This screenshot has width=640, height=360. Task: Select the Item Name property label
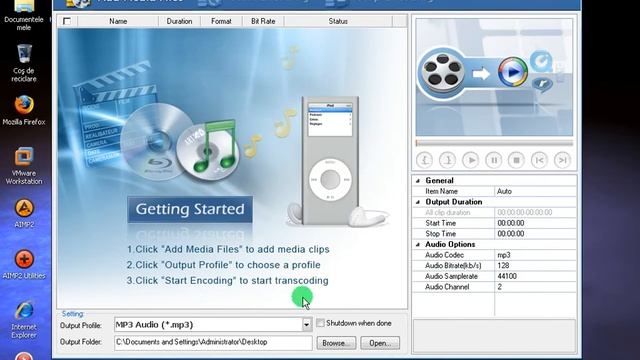click(x=442, y=191)
